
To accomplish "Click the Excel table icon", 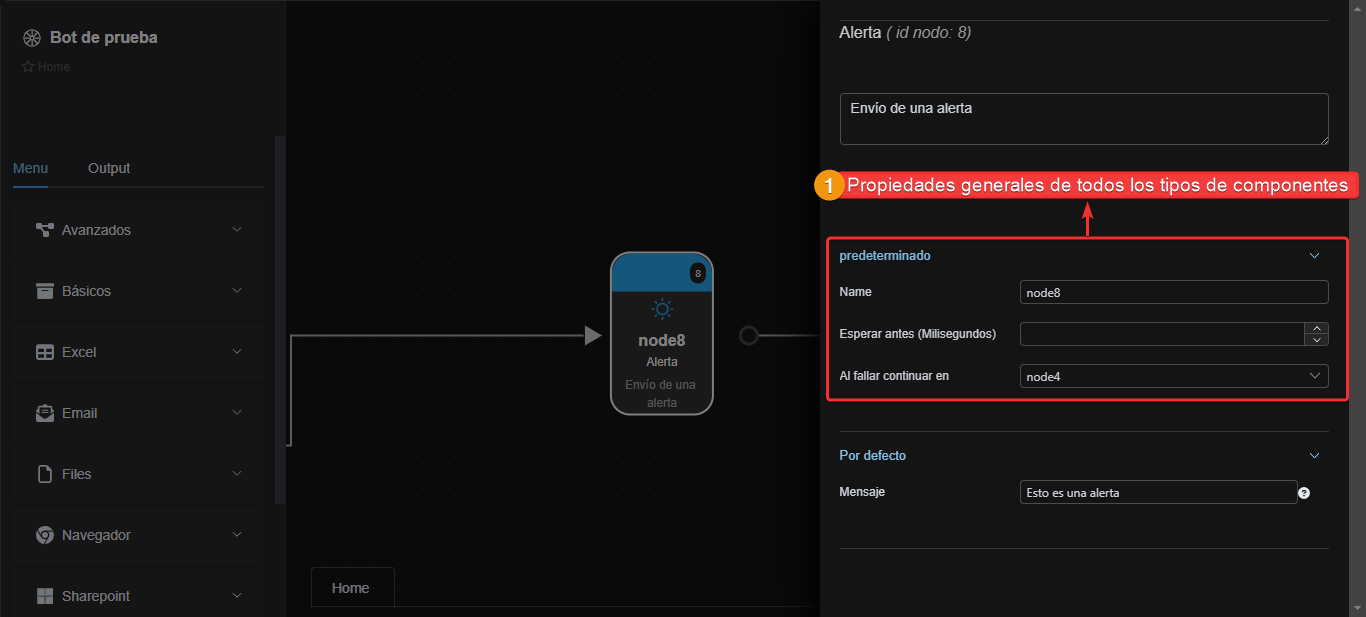I will pyautogui.click(x=44, y=352).
